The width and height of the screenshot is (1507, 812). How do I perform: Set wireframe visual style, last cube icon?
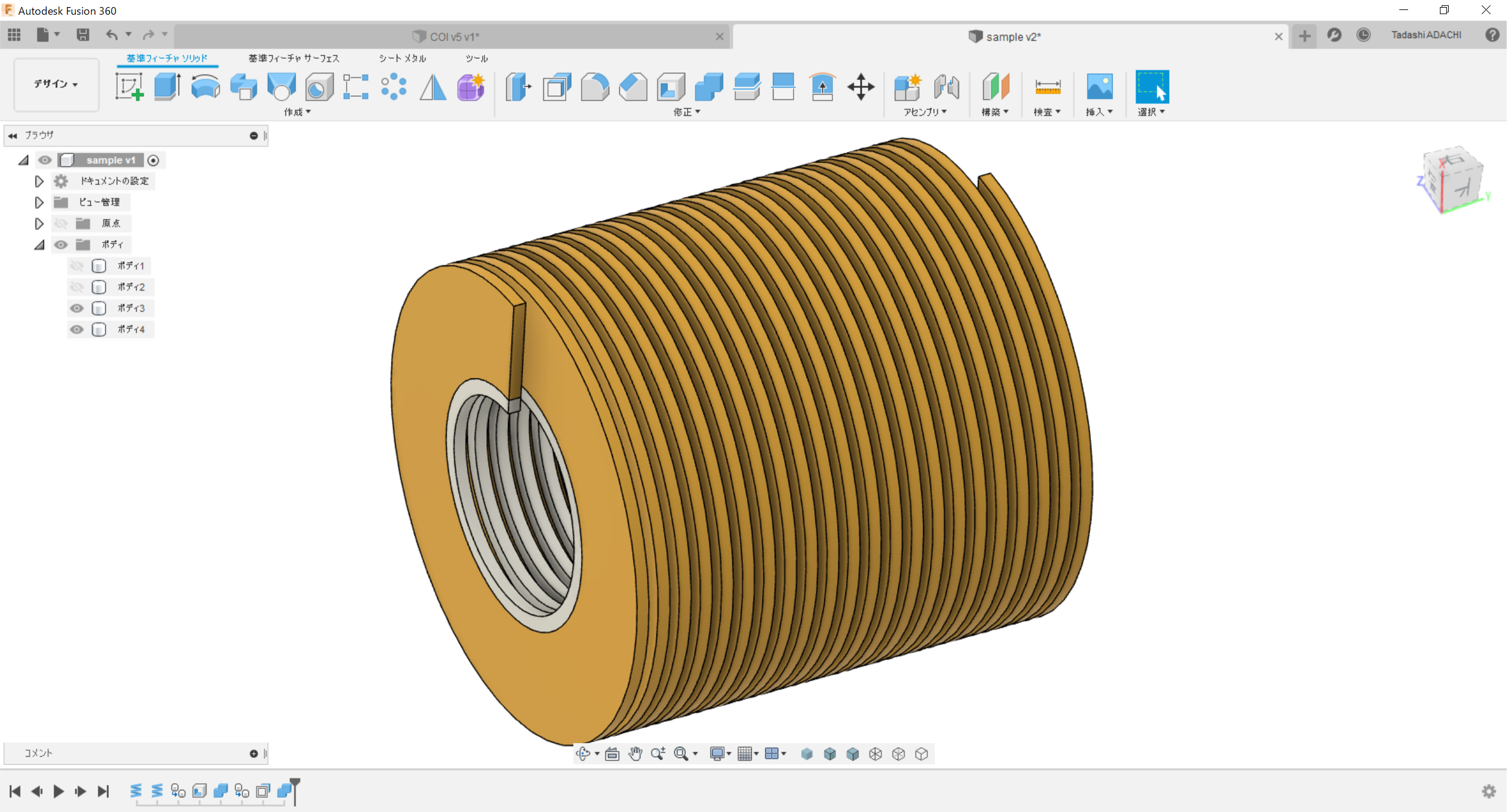pos(922,754)
